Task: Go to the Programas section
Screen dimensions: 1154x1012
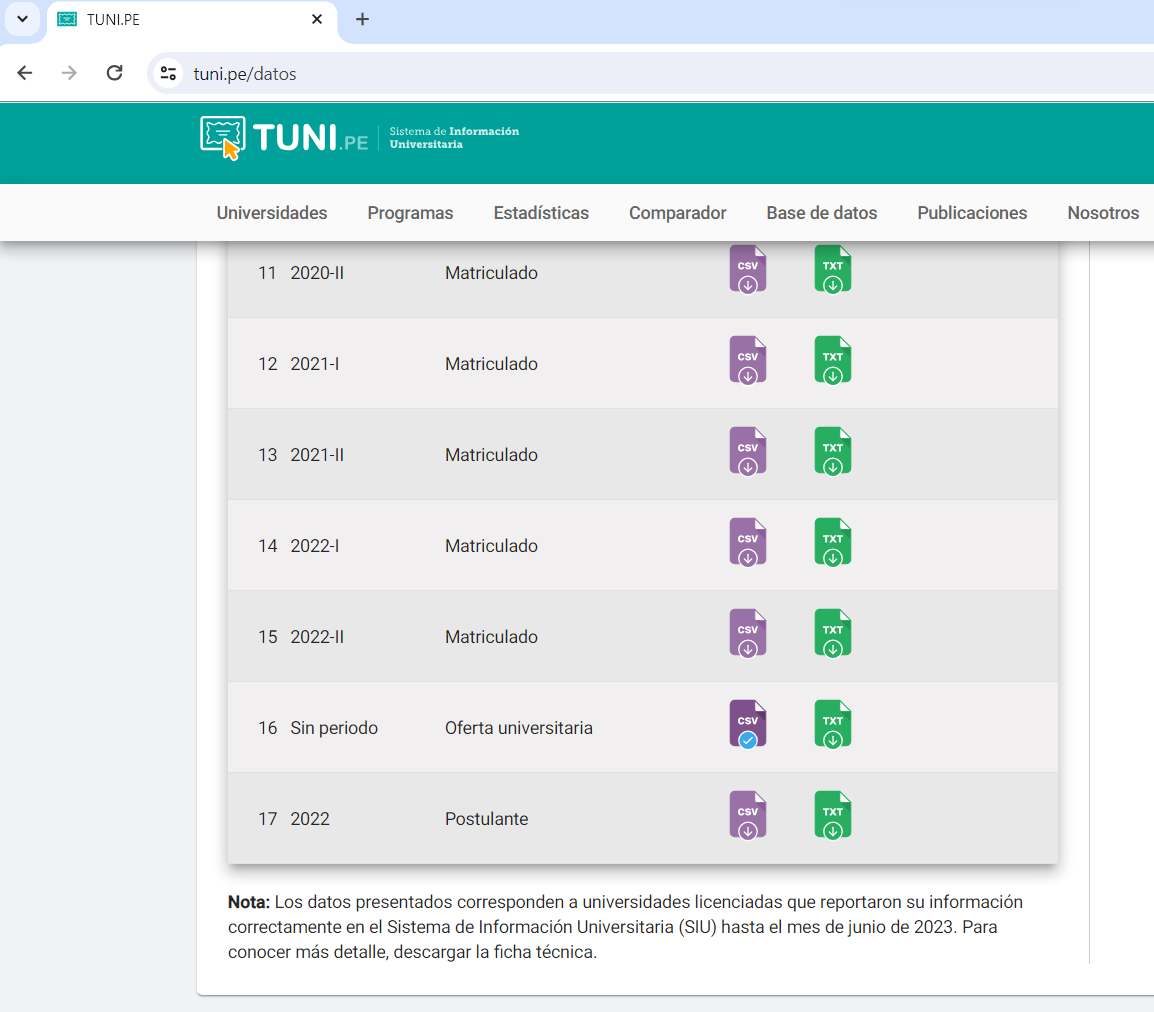Action: point(410,213)
